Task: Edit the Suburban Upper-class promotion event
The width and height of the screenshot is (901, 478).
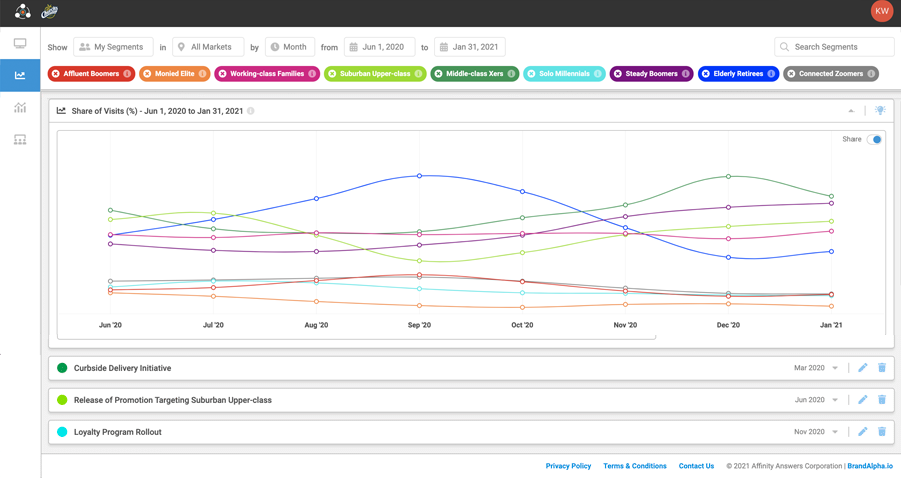Action: coord(863,400)
